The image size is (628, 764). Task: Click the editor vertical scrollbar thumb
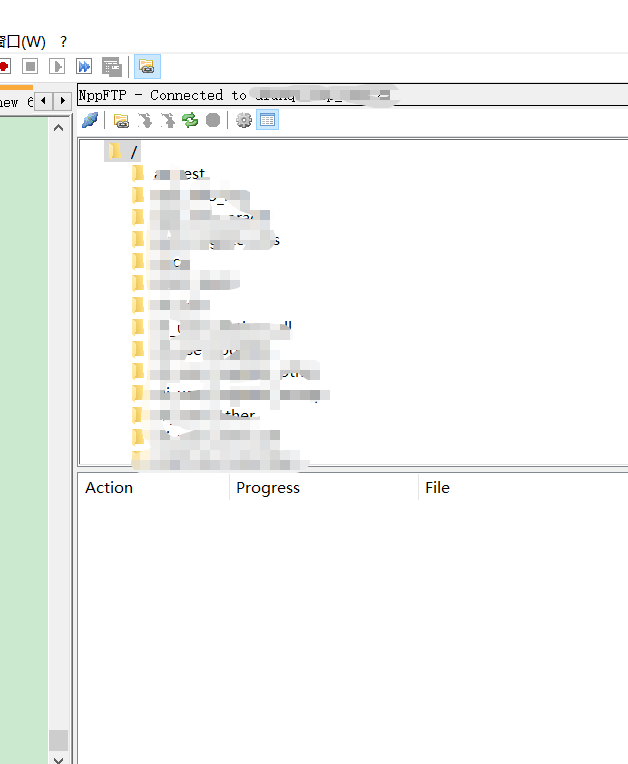tap(58, 740)
